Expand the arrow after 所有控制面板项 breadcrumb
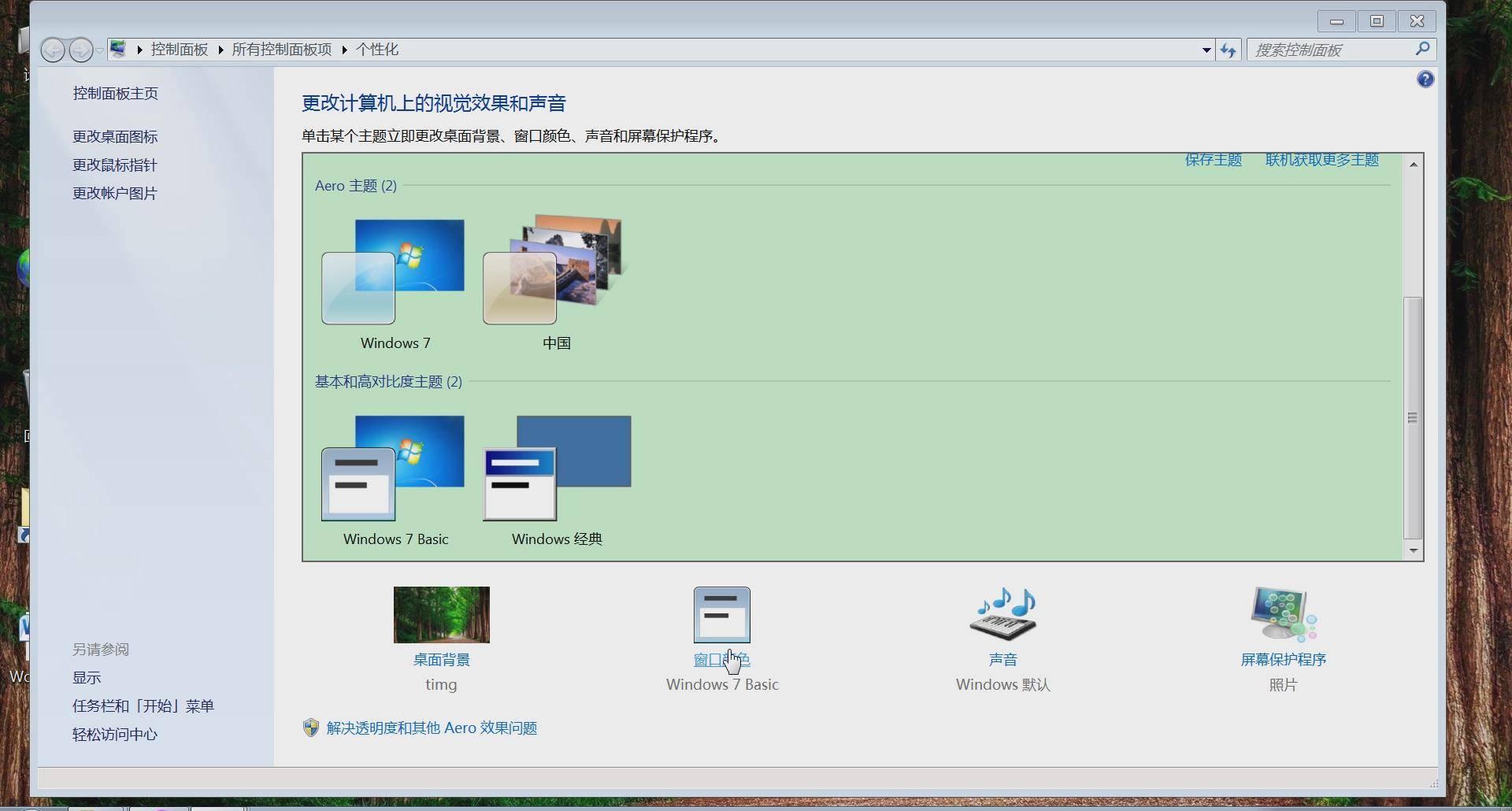The image size is (1512, 811). [344, 50]
